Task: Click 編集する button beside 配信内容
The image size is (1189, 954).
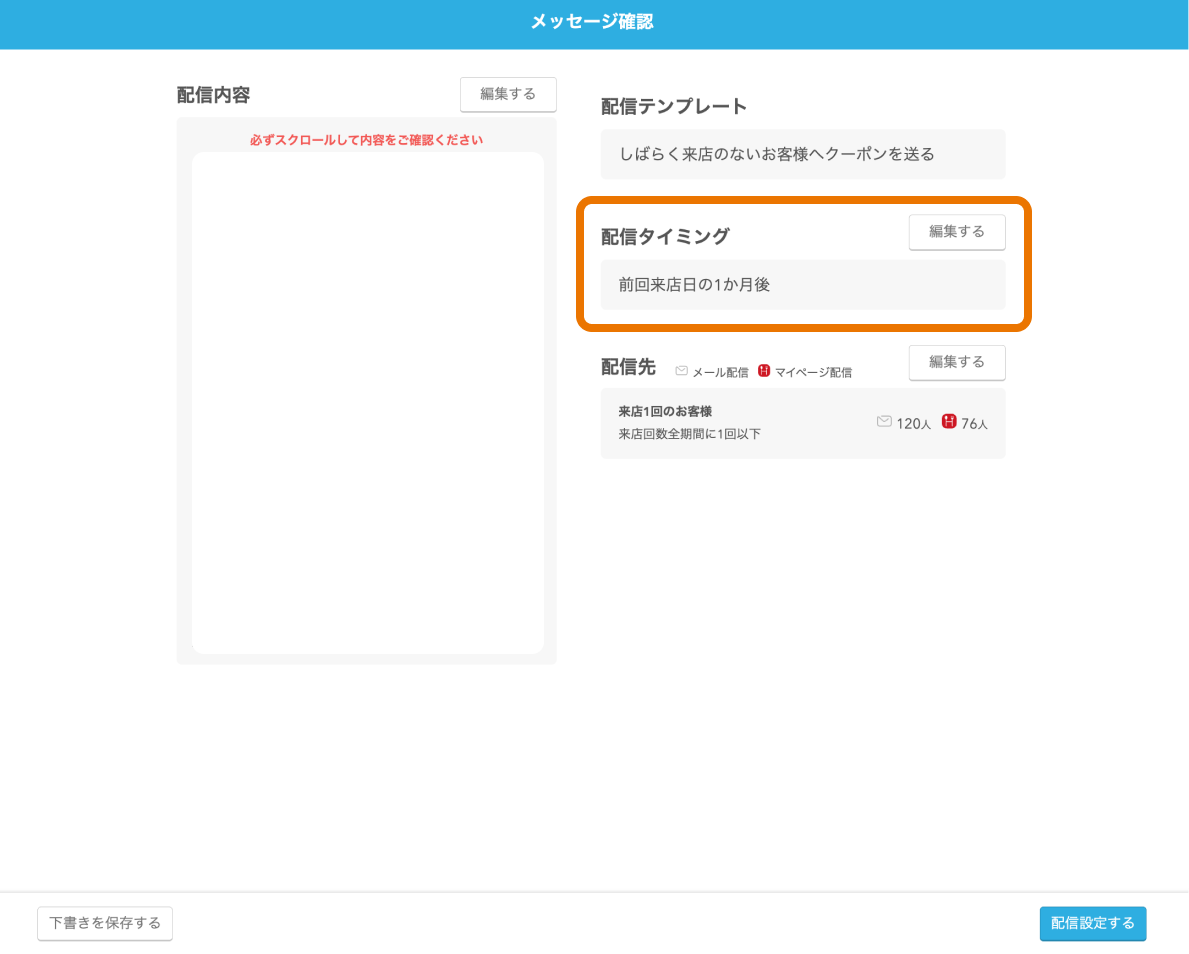Action: coord(508,95)
